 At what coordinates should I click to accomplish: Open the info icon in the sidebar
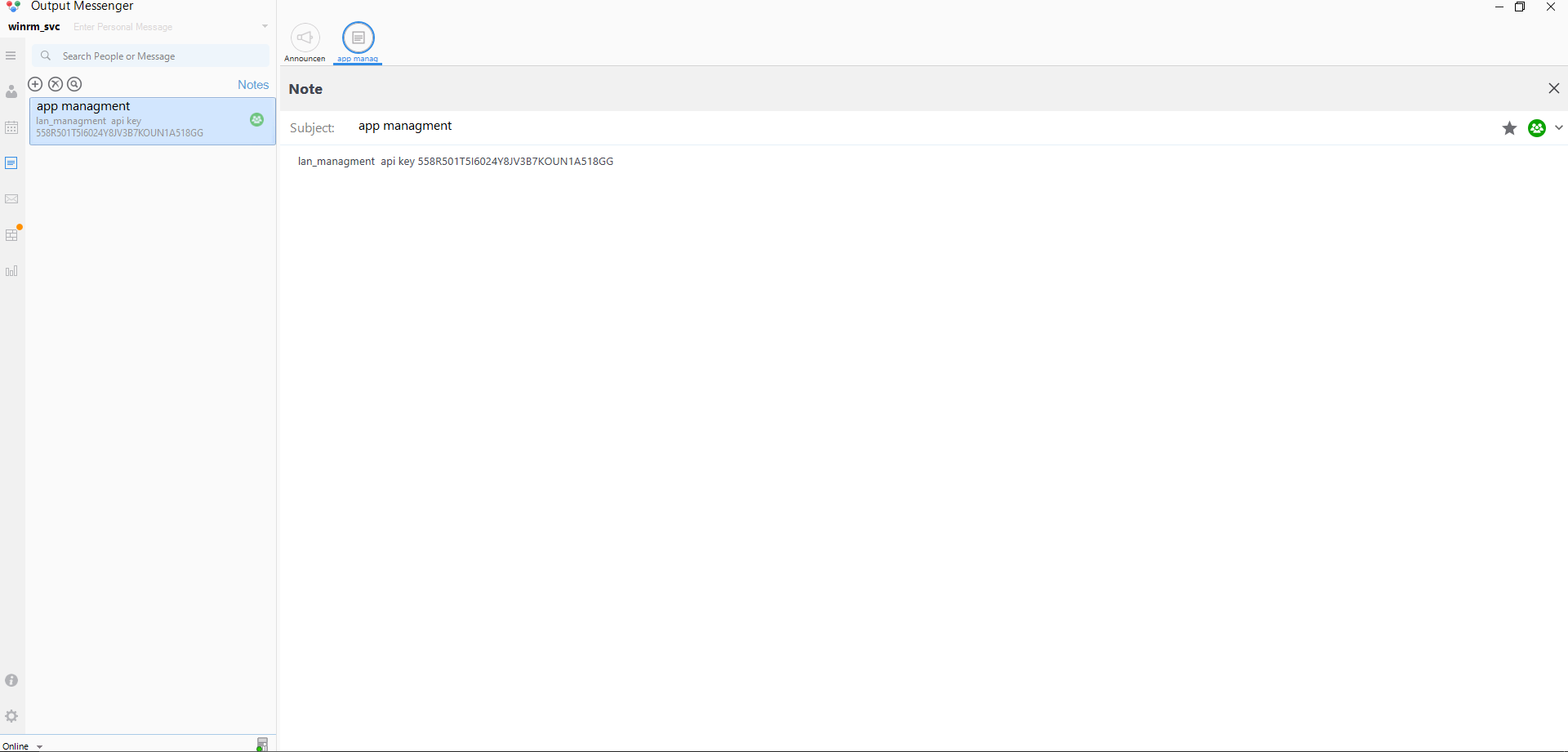[x=11, y=680]
